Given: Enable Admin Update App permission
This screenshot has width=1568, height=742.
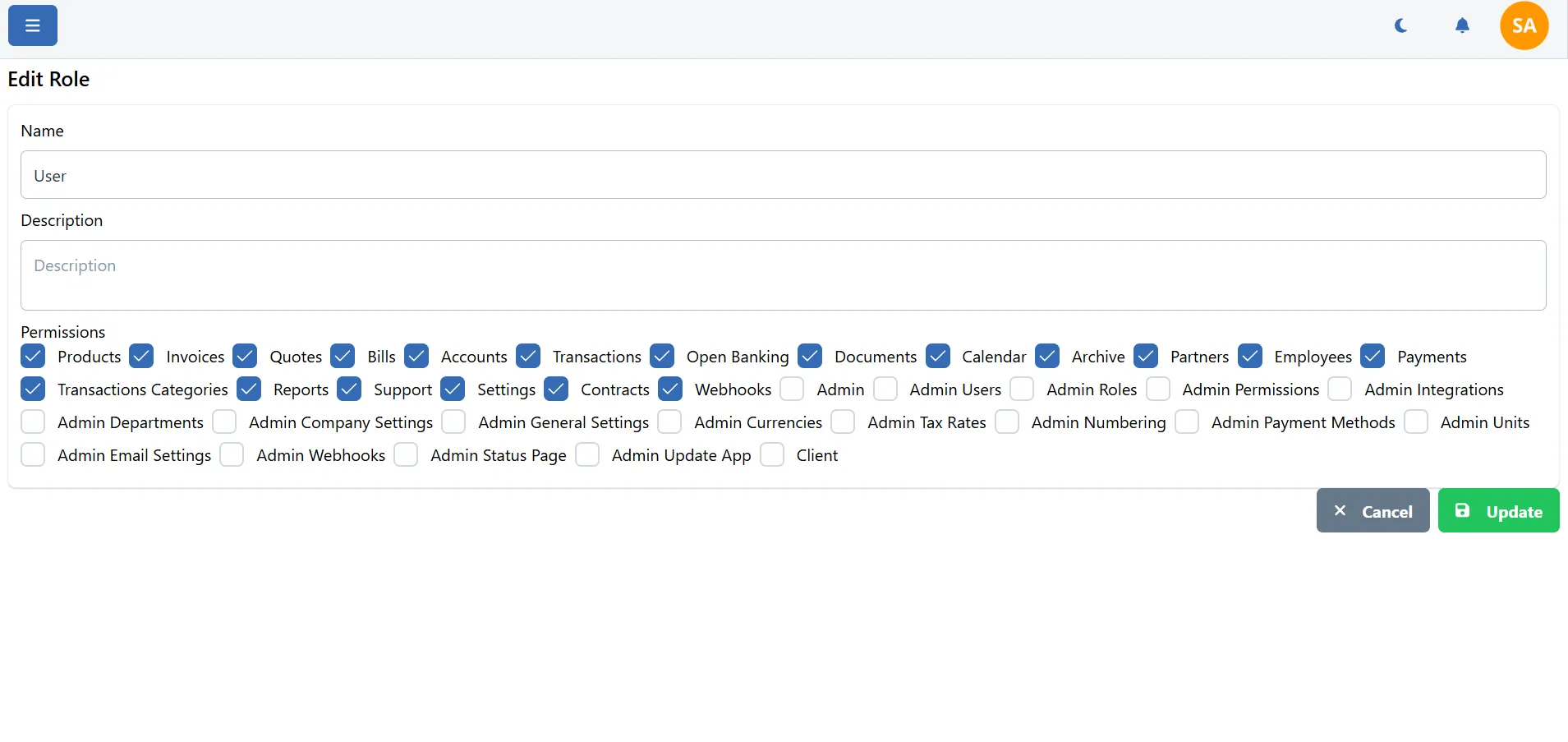Looking at the screenshot, I should pos(587,455).
